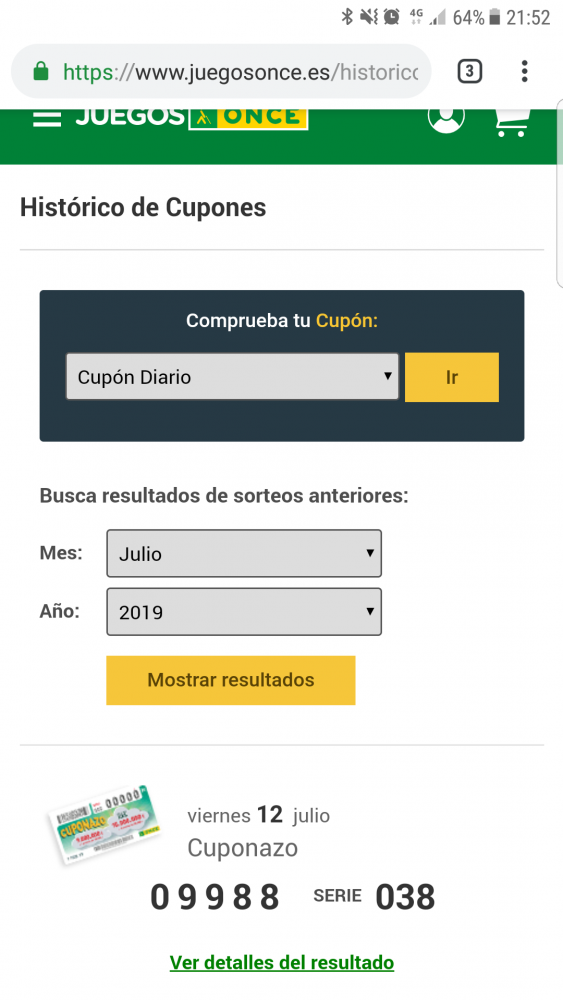
Task: Expand the Año dropdown showing 2019
Action: pyautogui.click(x=244, y=612)
